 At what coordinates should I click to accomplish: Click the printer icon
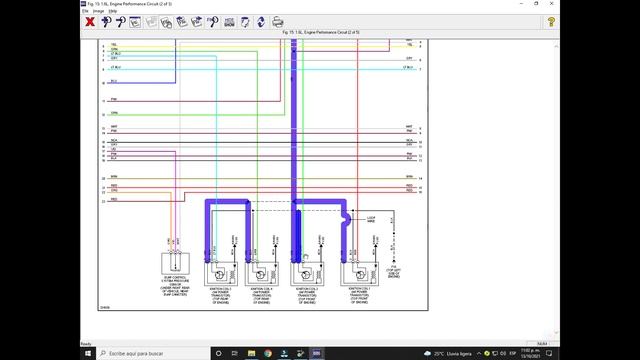click(x=278, y=22)
